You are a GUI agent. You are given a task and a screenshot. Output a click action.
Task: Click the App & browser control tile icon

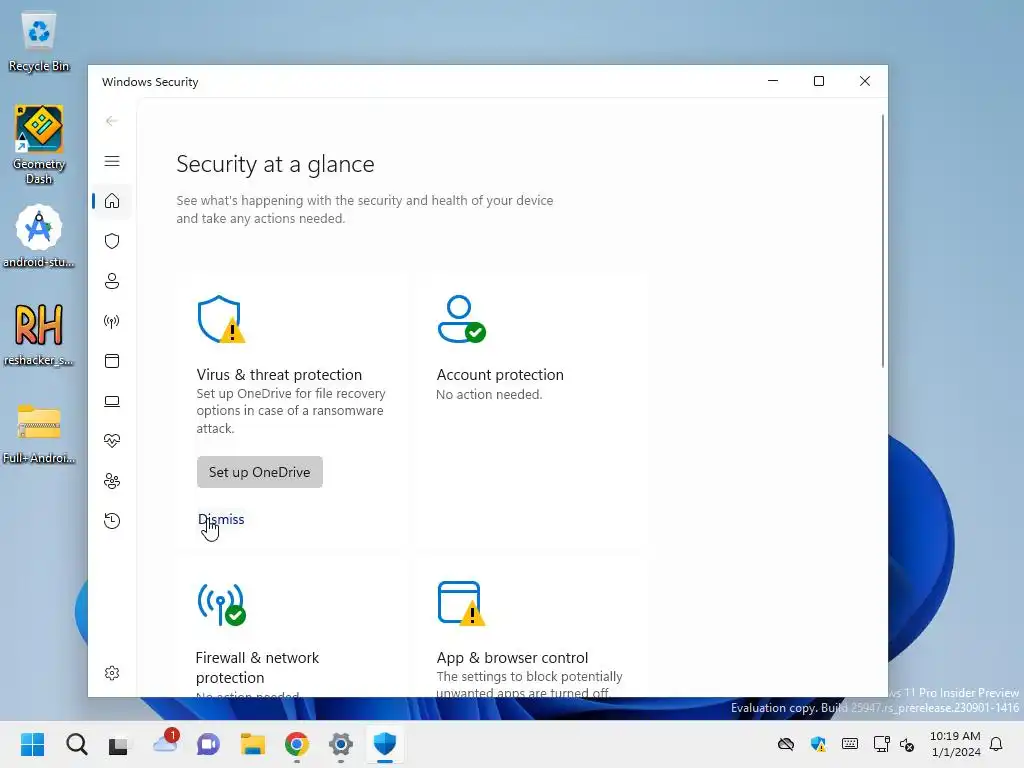[x=461, y=603]
